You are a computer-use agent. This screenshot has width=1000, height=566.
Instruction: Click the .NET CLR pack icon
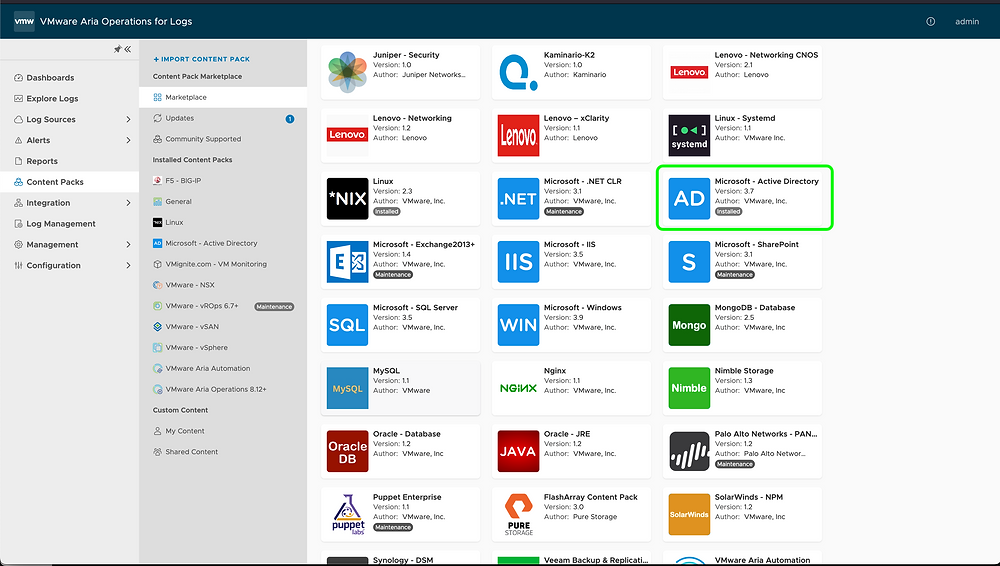click(518, 198)
